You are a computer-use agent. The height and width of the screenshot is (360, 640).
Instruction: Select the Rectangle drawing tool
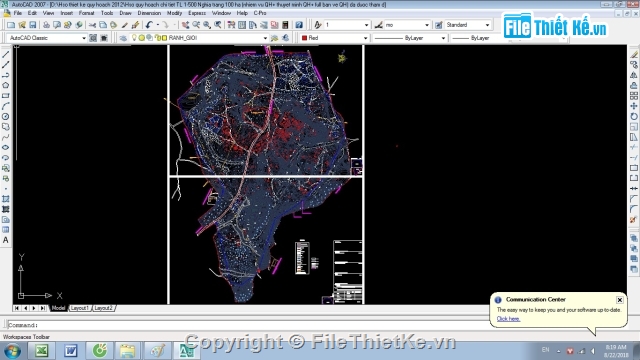[x=6, y=96]
